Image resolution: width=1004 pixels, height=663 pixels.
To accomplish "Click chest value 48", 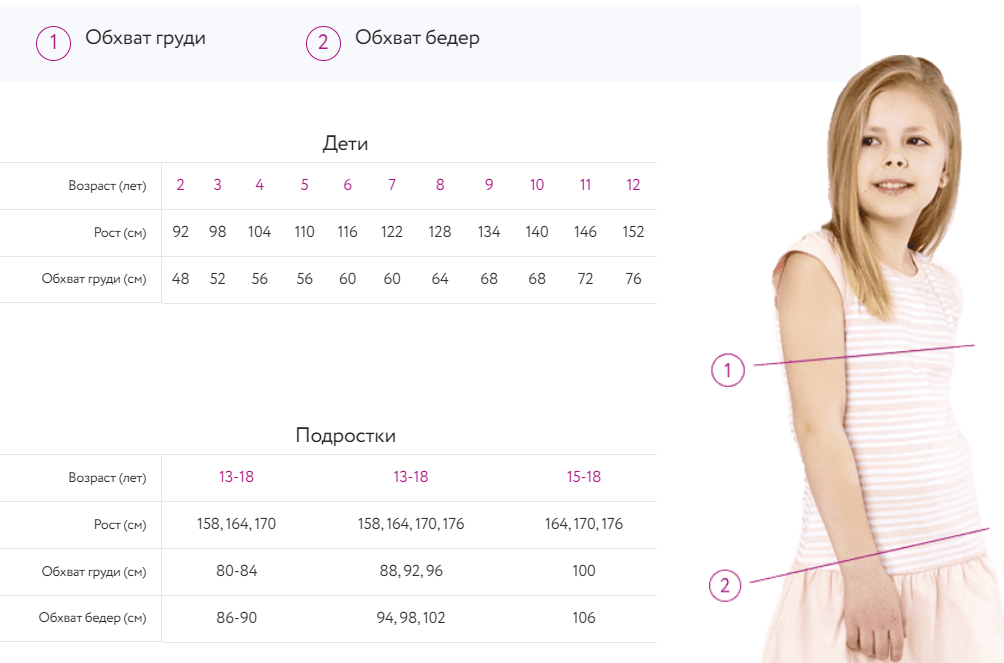I will (x=181, y=279).
